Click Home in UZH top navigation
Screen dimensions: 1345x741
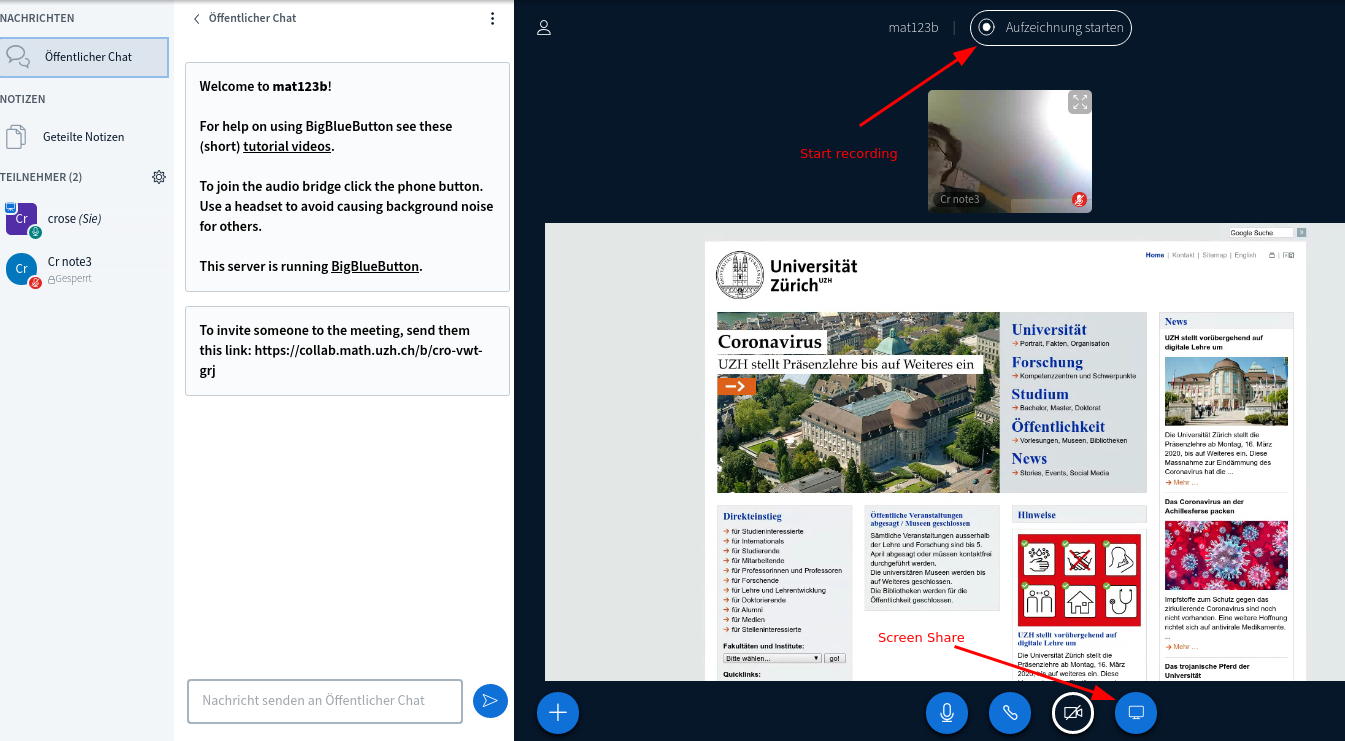pos(1155,255)
